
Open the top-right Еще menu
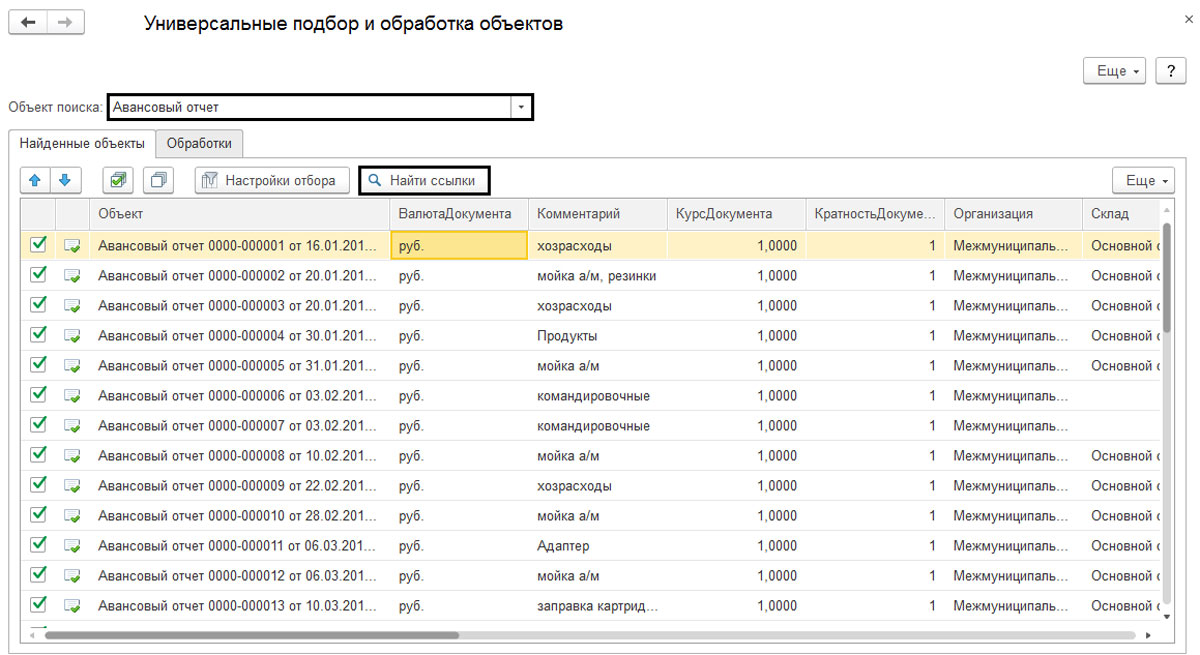(x=1114, y=70)
